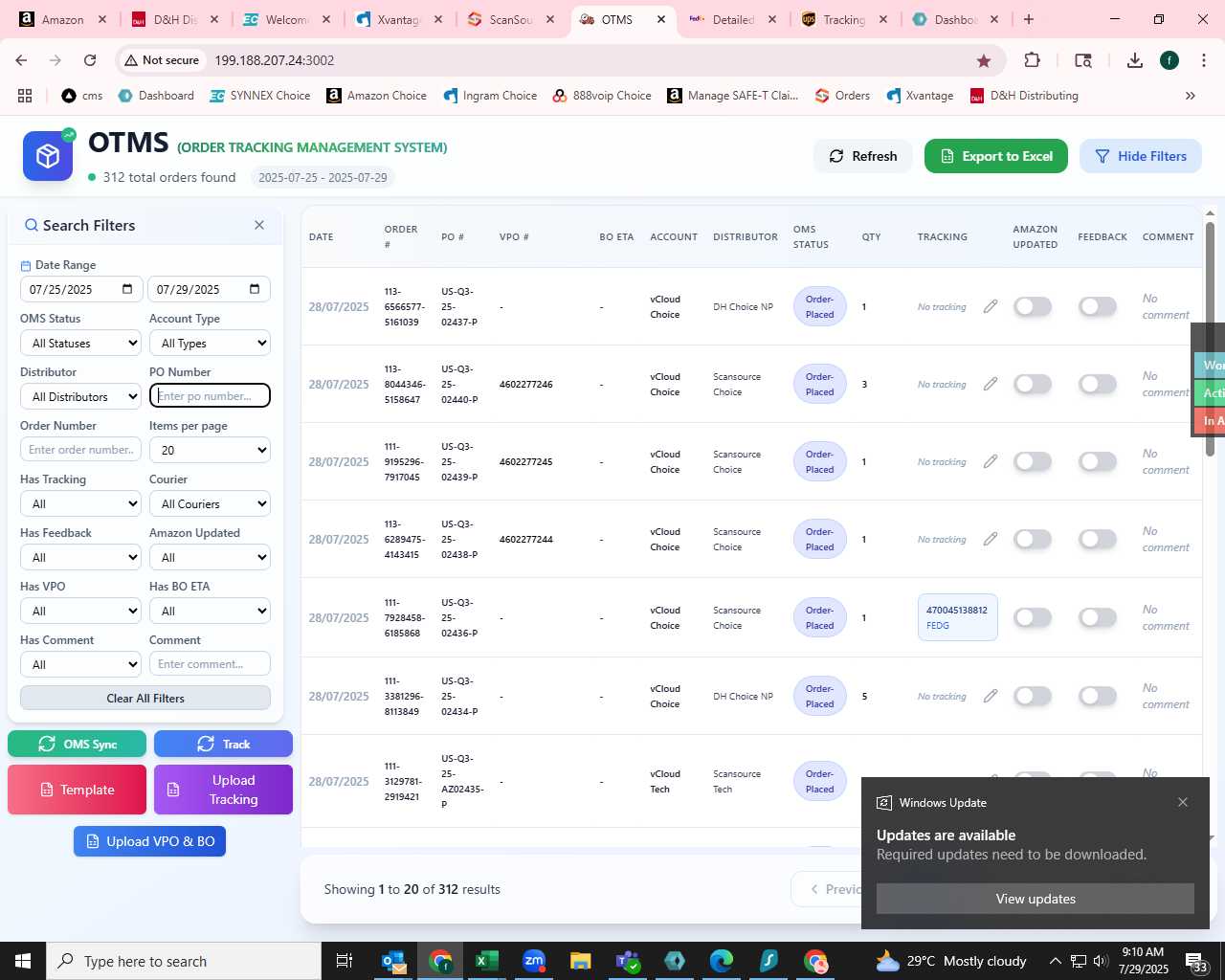Image resolution: width=1225 pixels, height=980 pixels.
Task: Switch to the Amazon browser tab
Action: pyautogui.click(x=62, y=19)
